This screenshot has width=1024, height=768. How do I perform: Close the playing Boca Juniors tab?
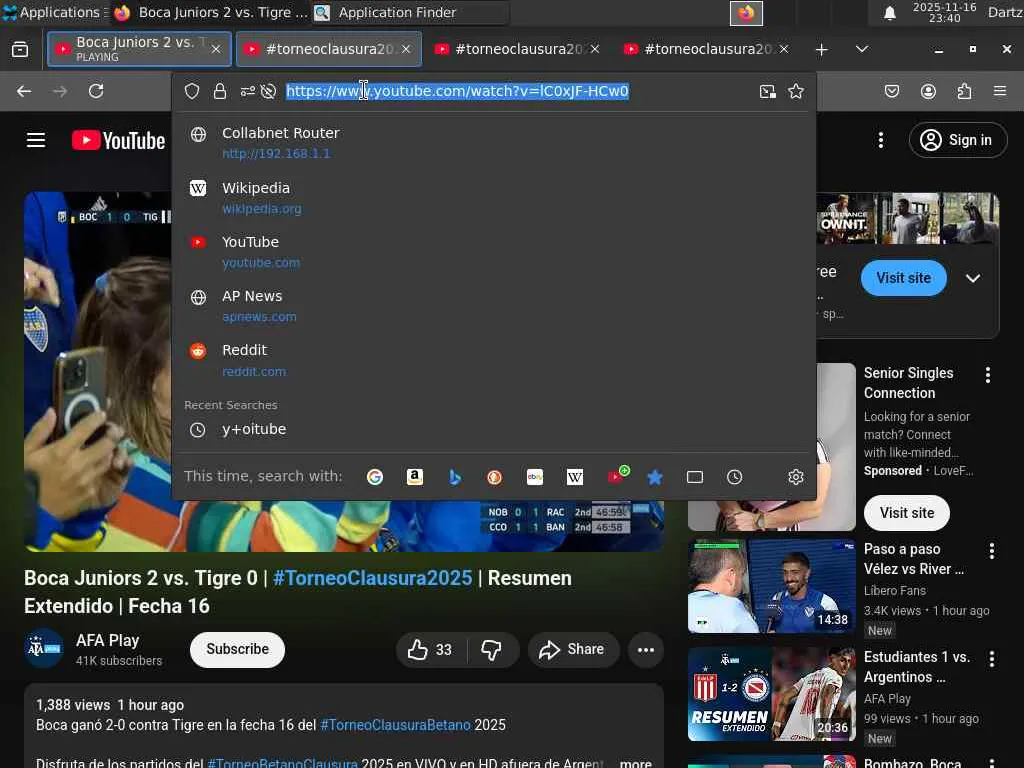tap(216, 49)
